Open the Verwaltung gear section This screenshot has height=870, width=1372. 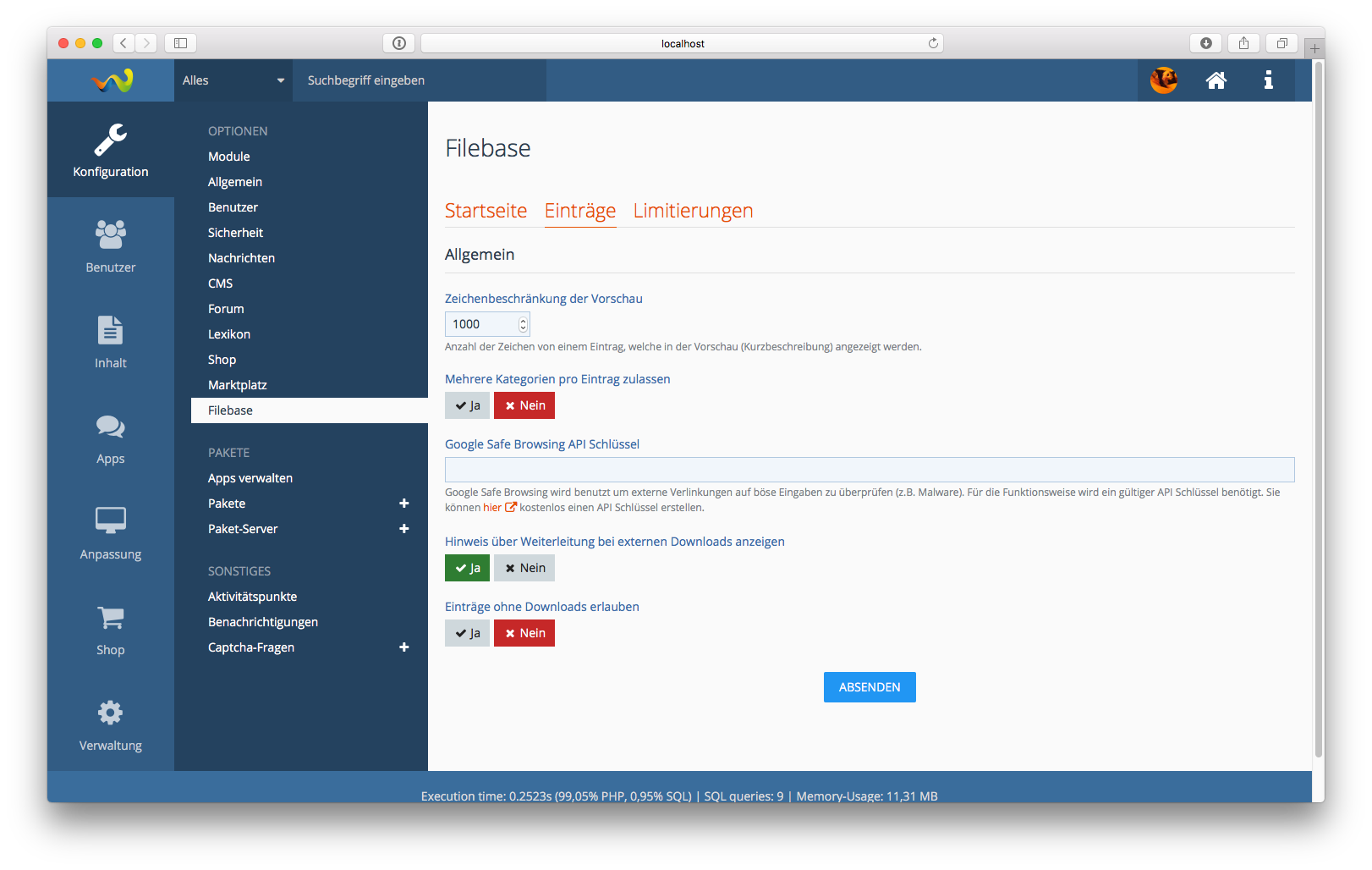(111, 724)
